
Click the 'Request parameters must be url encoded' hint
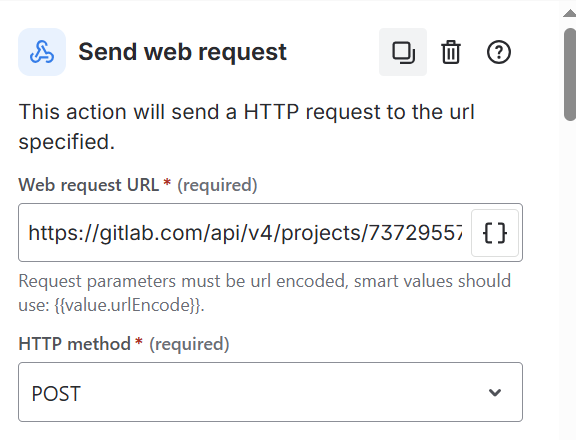pyautogui.click(x=264, y=293)
